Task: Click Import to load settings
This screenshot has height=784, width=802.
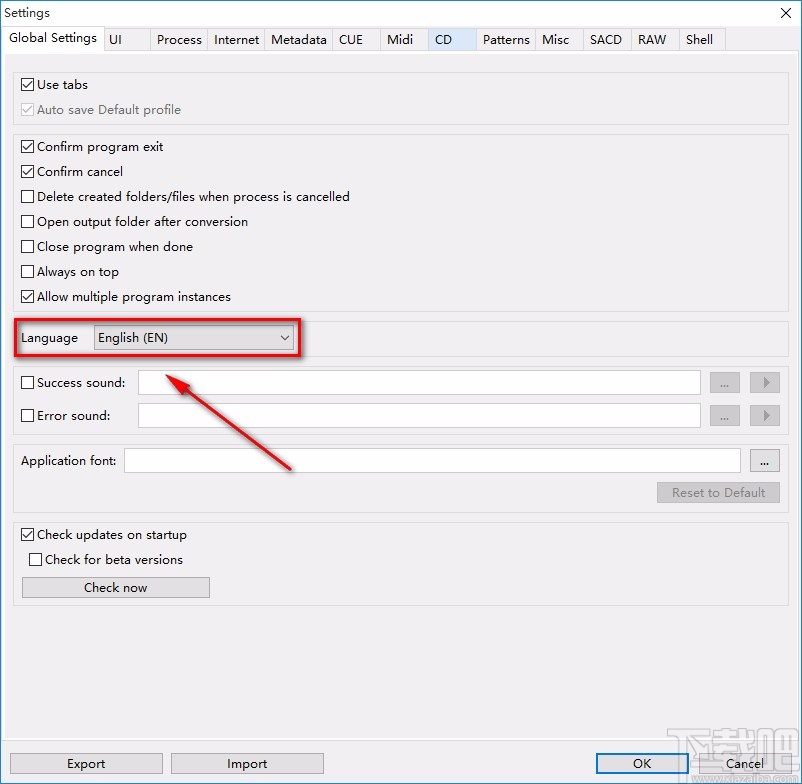Action: [x=247, y=764]
